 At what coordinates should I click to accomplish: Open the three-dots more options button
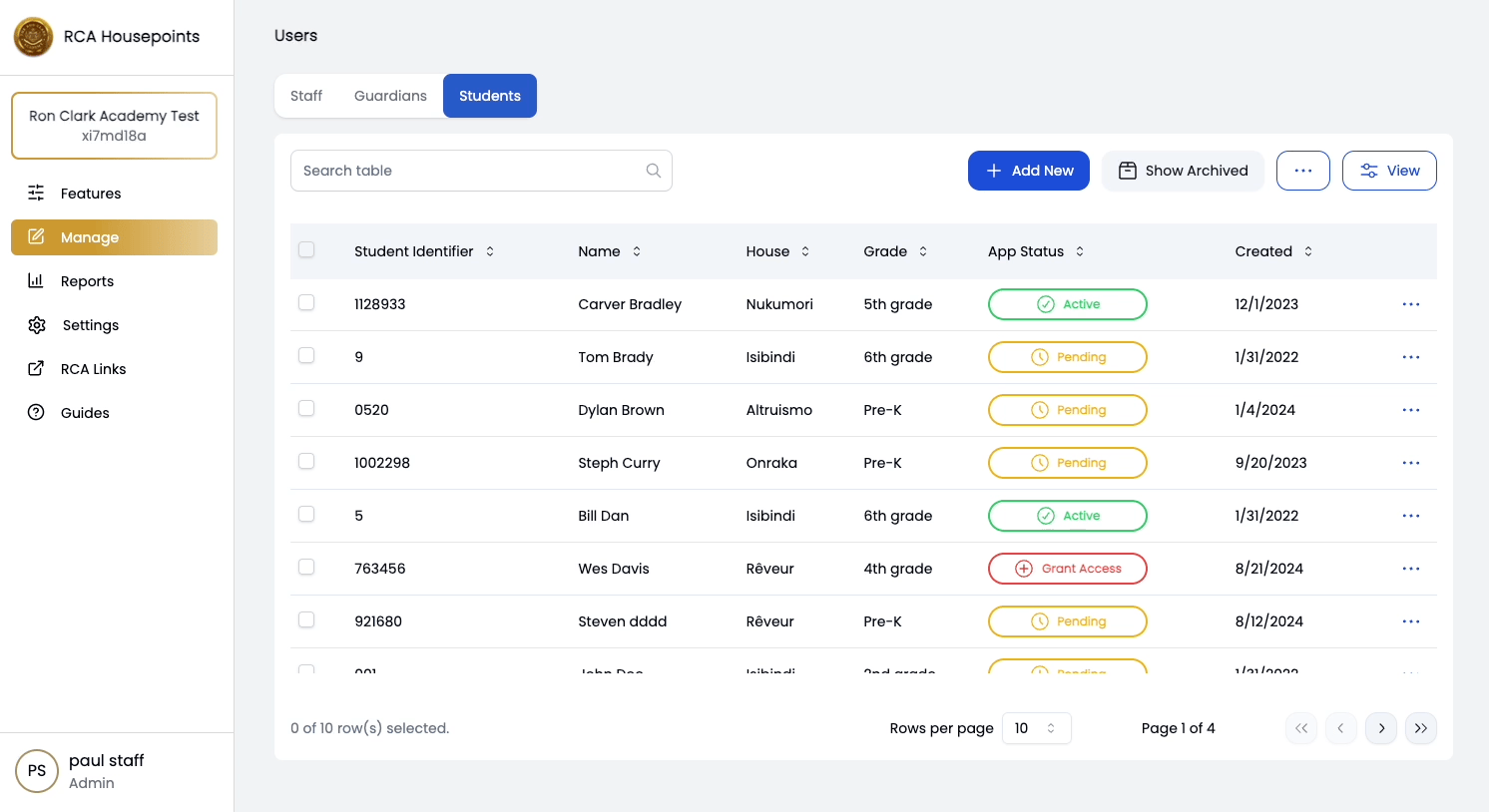click(x=1302, y=171)
